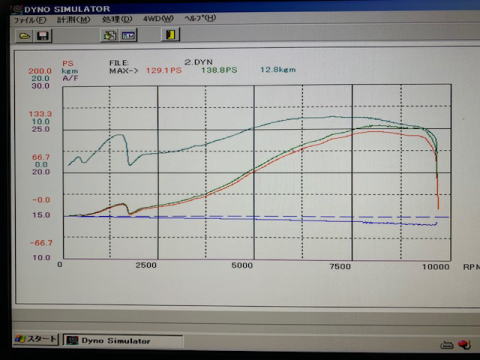
Task: Open the 計測(M) menu
Action: coord(73,20)
